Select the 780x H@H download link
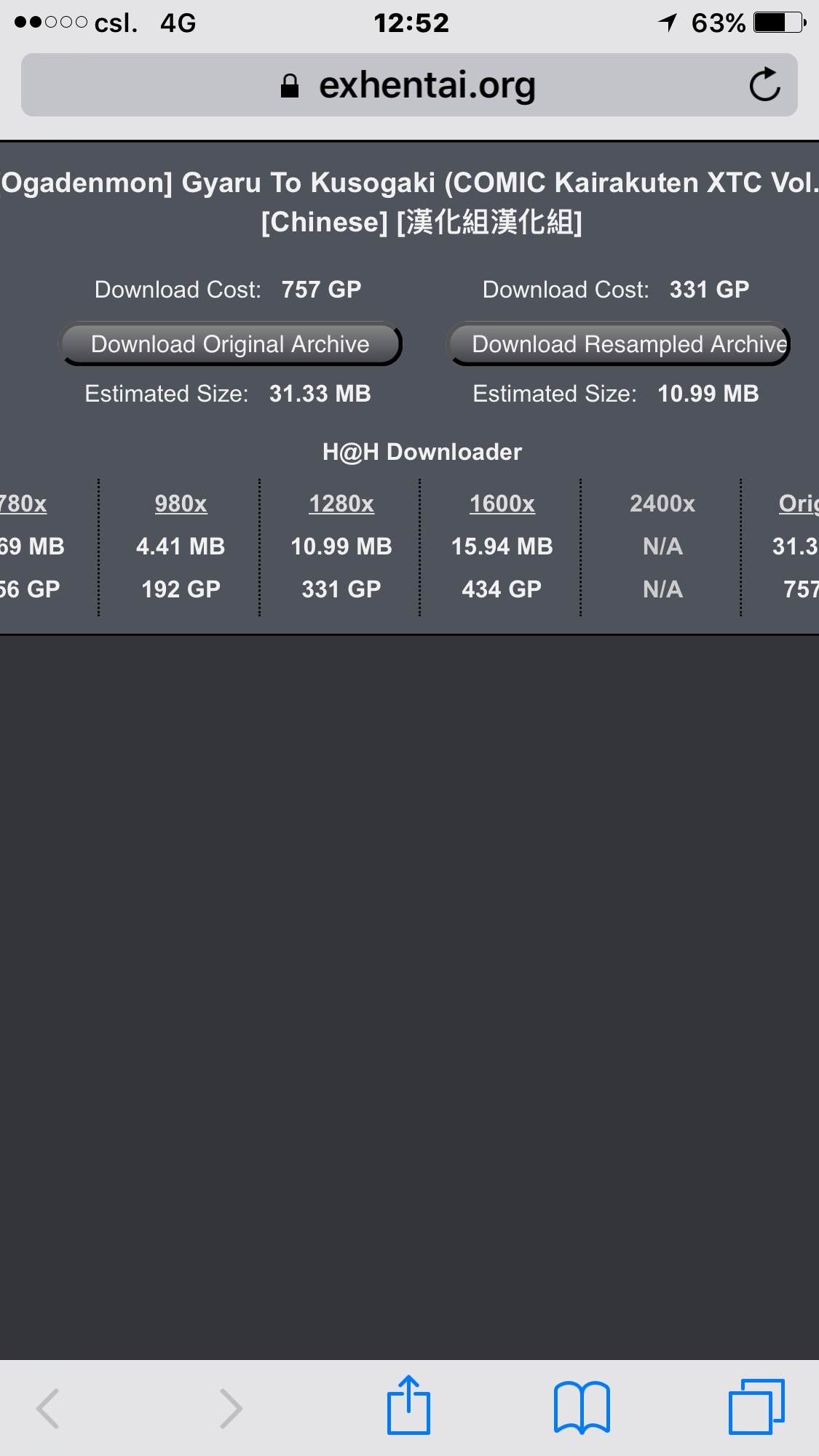 pyautogui.click(x=23, y=504)
